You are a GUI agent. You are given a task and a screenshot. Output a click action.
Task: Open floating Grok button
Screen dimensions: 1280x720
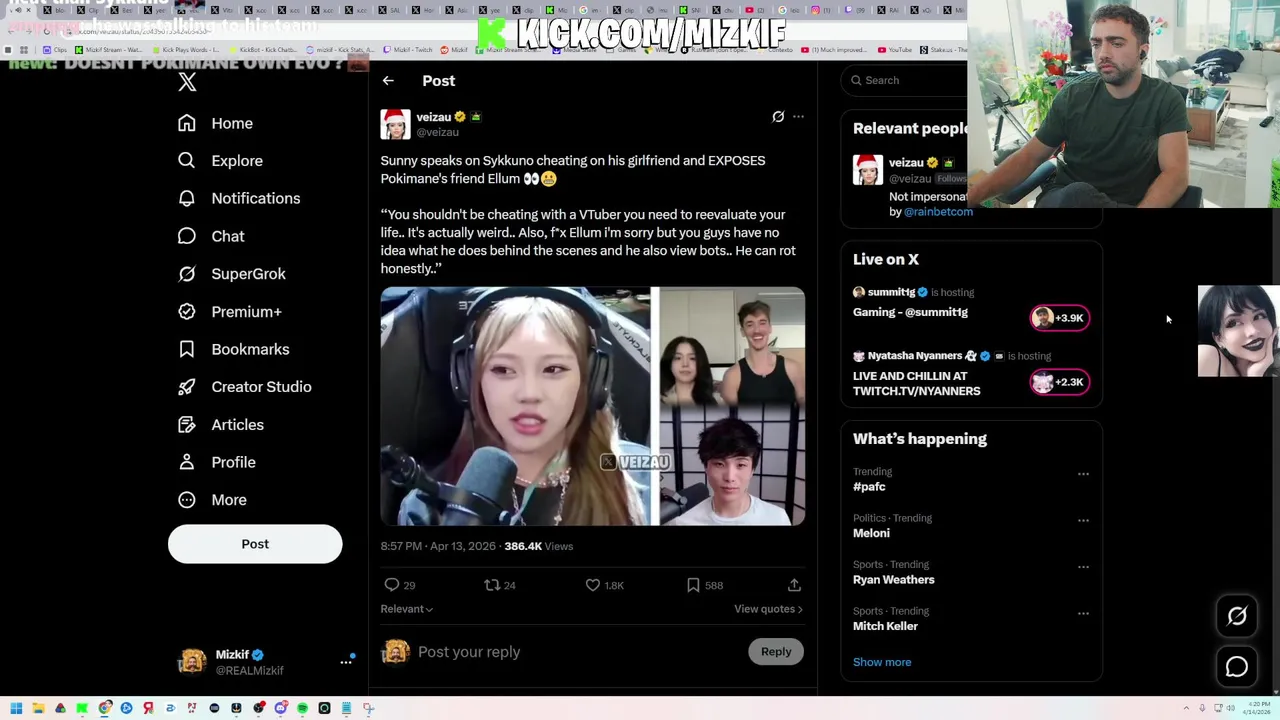(x=1237, y=617)
